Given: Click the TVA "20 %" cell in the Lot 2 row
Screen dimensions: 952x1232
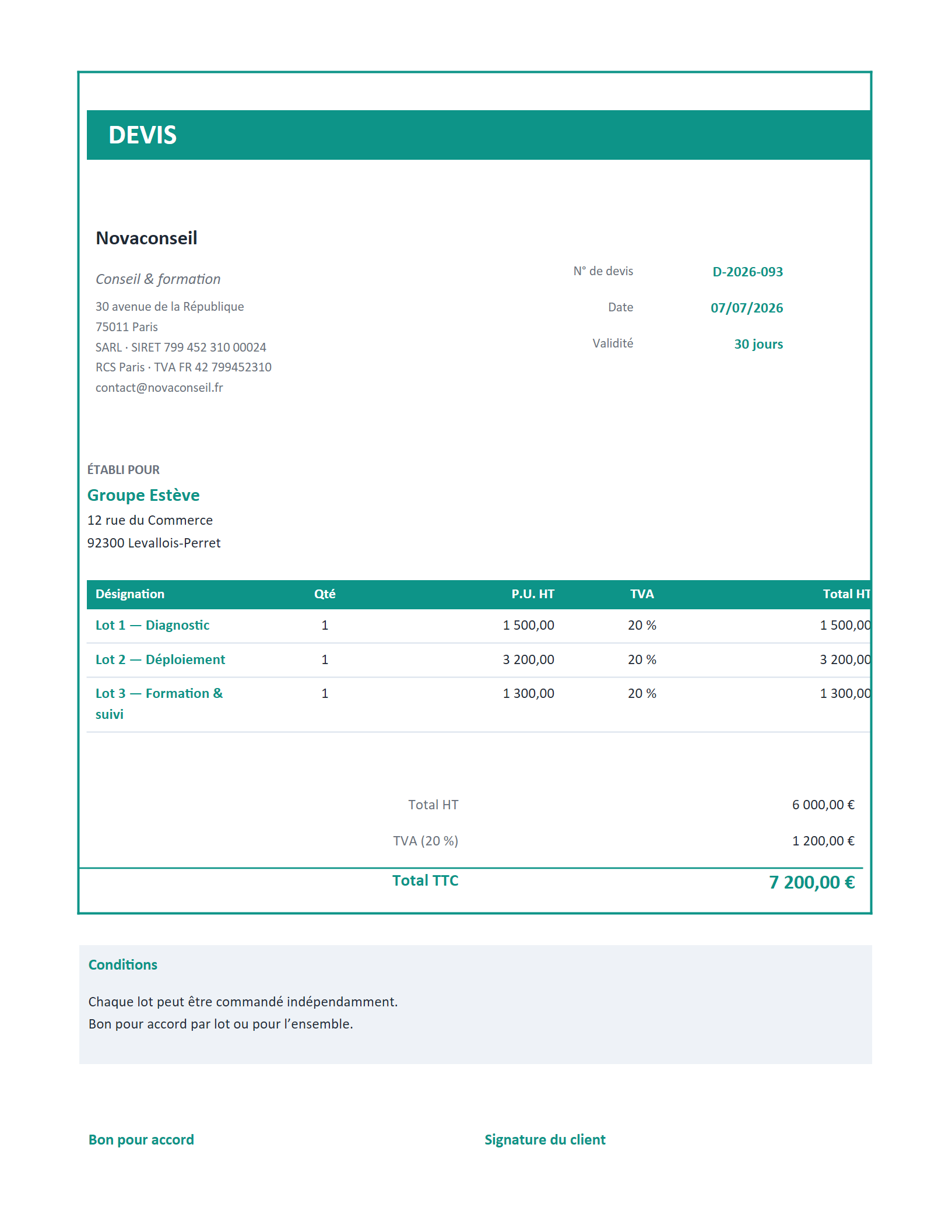Looking at the screenshot, I should (x=642, y=660).
